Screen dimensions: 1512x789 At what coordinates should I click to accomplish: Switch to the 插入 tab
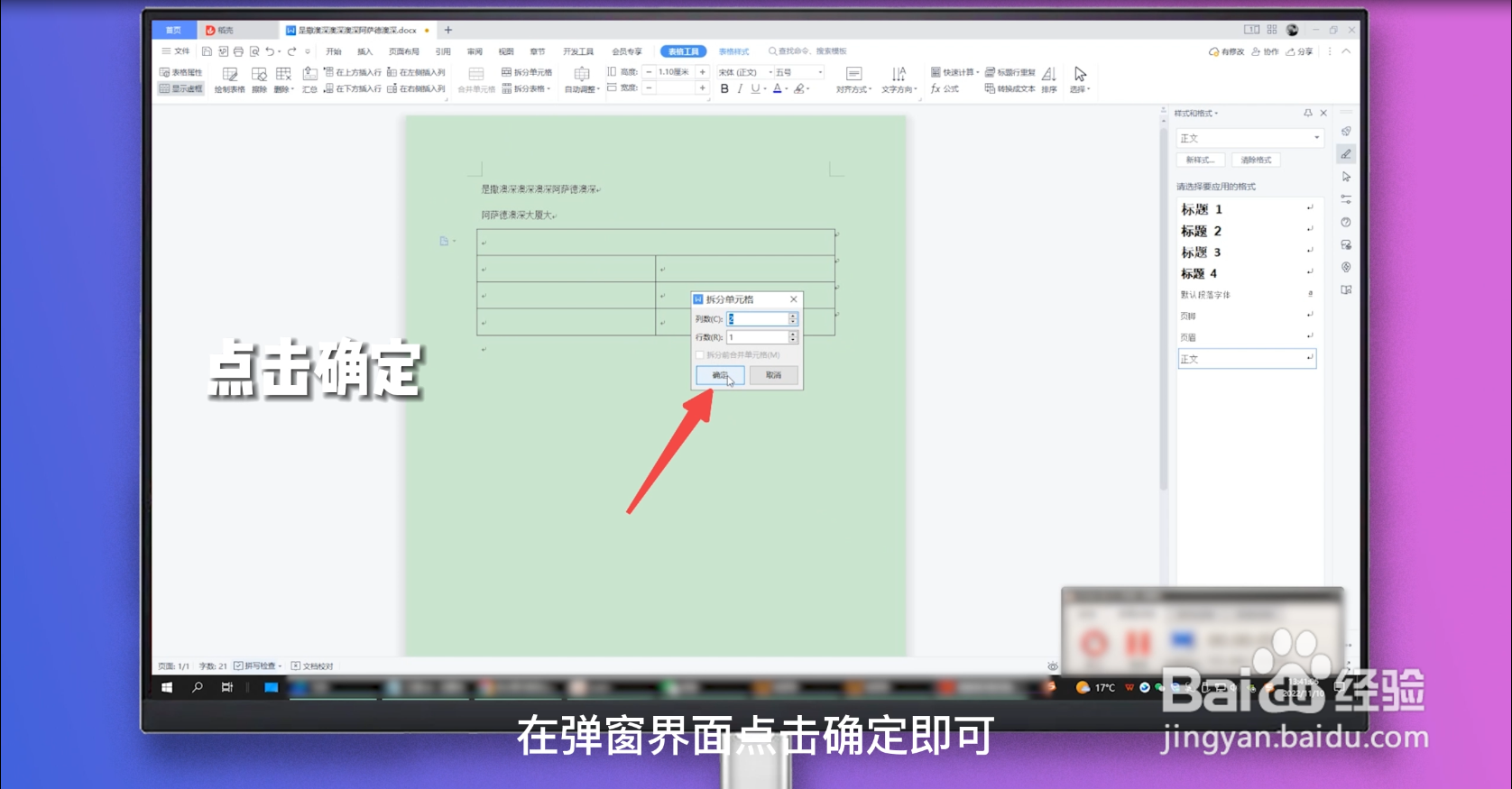(364, 51)
